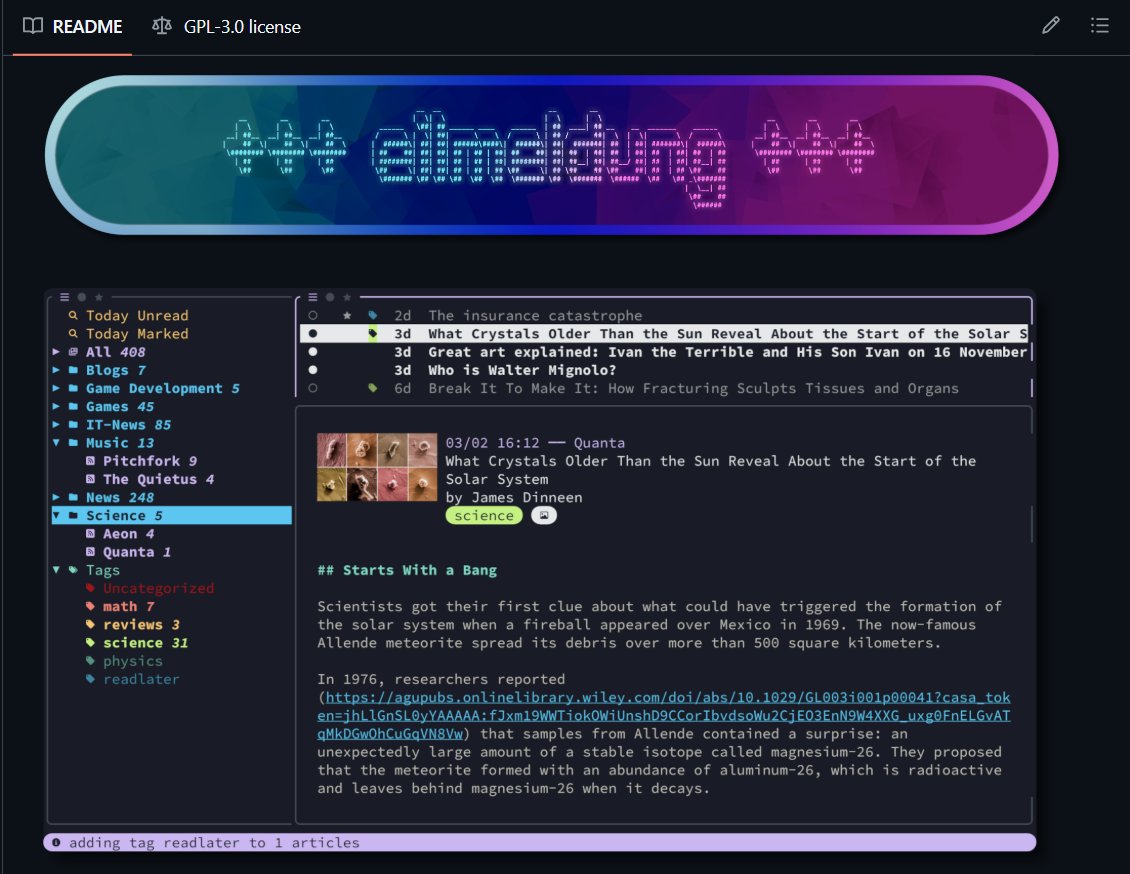
Task: Click the green science tag pill
Action: tap(483, 515)
